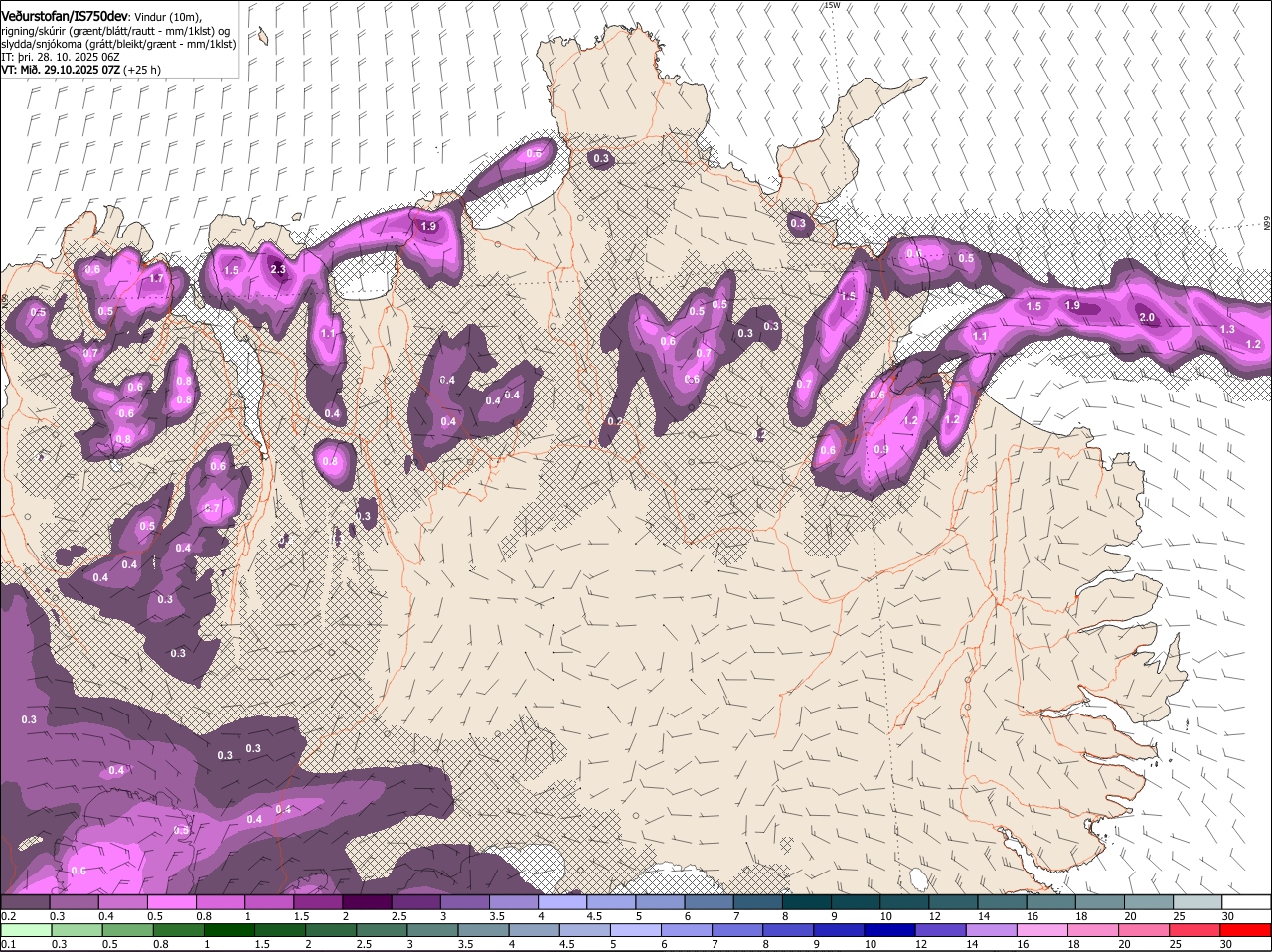The height and width of the screenshot is (952, 1272).
Task: Click the Veðurstofan/IS750dev map title
Action: 65,15
